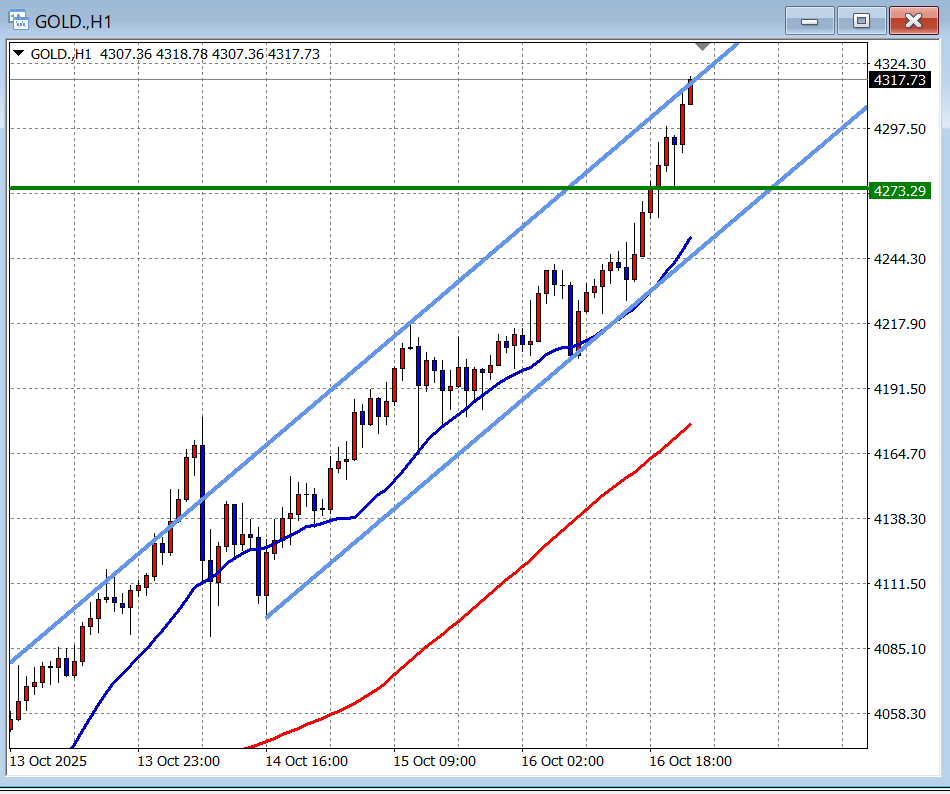Click the black 4317.73 current price label
The width and height of the screenshot is (950, 794).
(x=898, y=80)
